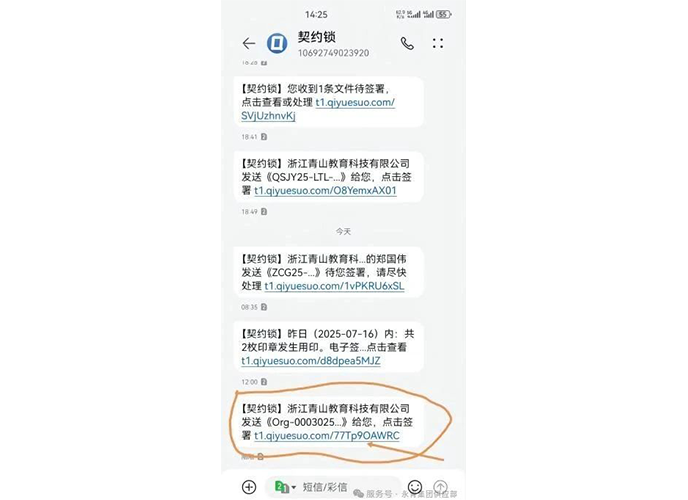Open link t1.qiyuesuo.com/77Tp9OAWRC

point(327,436)
